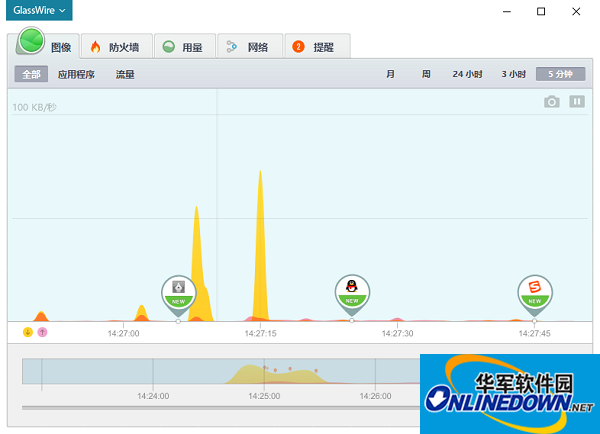Click the gray app NEW marker near 14:27:00
This screenshot has width=600, height=434.
point(179,295)
